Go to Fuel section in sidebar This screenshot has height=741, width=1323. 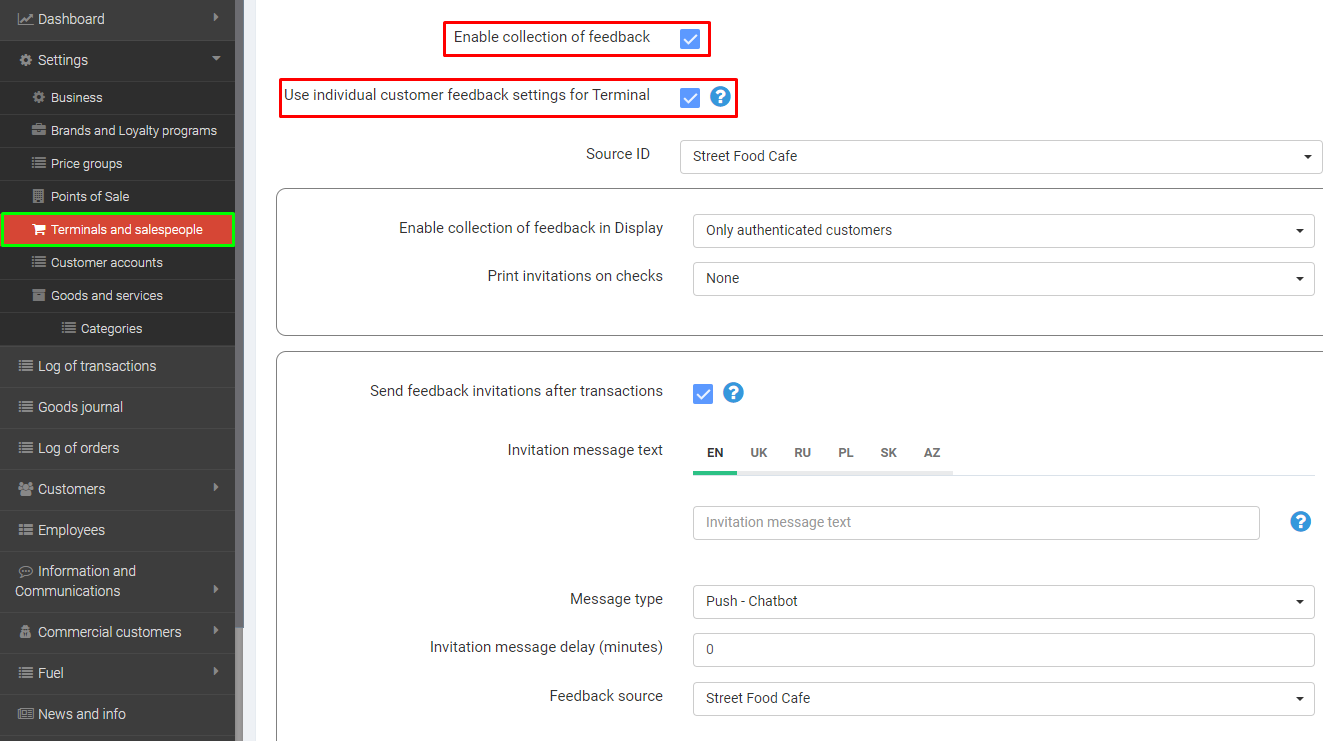(50, 673)
